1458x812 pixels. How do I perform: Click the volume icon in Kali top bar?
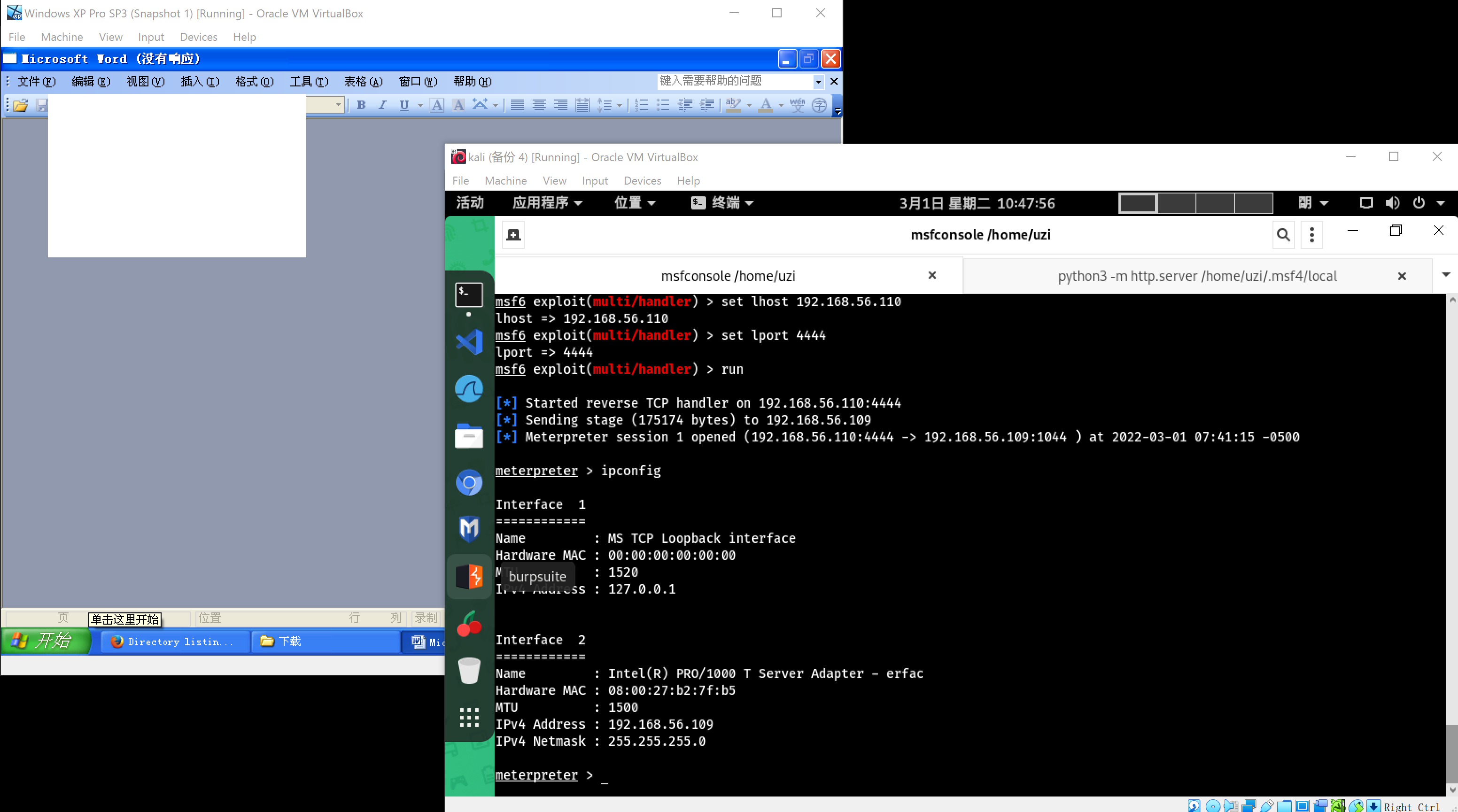pos(1392,202)
